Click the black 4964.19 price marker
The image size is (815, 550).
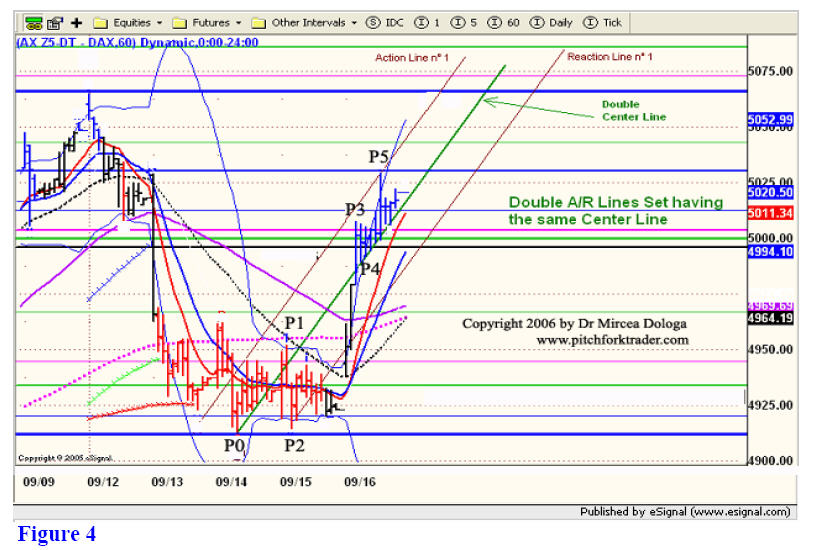(769, 319)
